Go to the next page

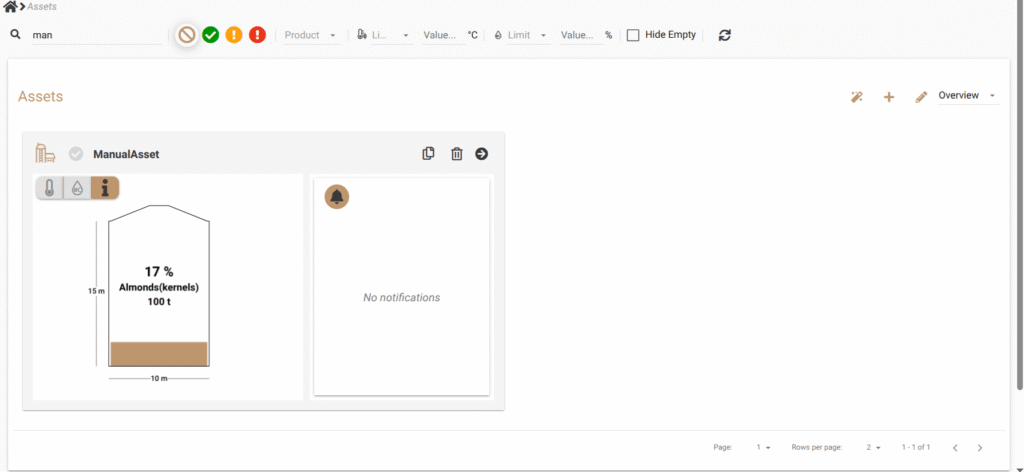pyautogui.click(x=980, y=447)
